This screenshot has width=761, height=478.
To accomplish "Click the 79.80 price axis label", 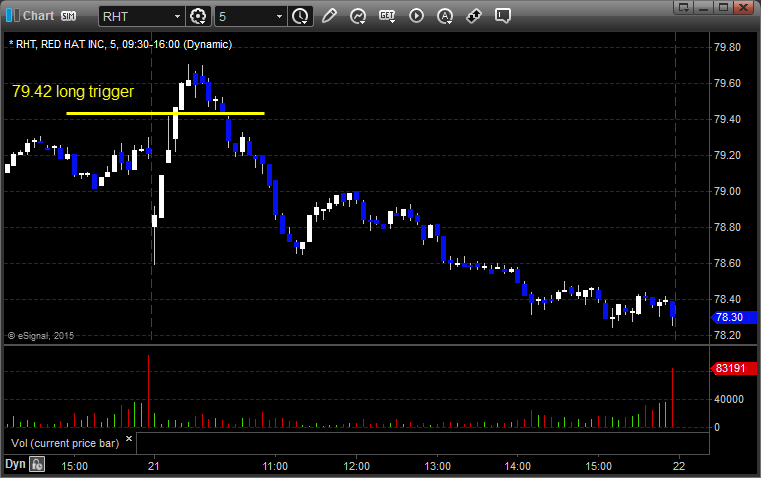I will coord(728,47).
